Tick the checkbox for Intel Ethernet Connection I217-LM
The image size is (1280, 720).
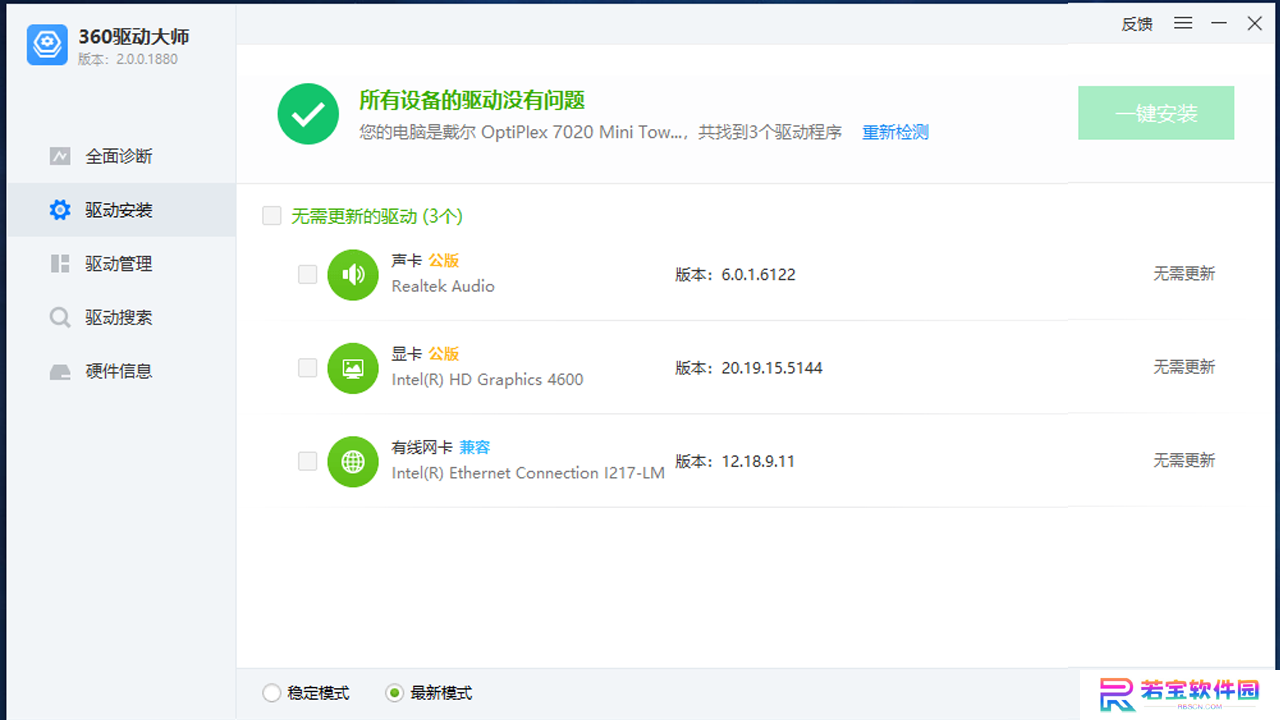(x=308, y=461)
